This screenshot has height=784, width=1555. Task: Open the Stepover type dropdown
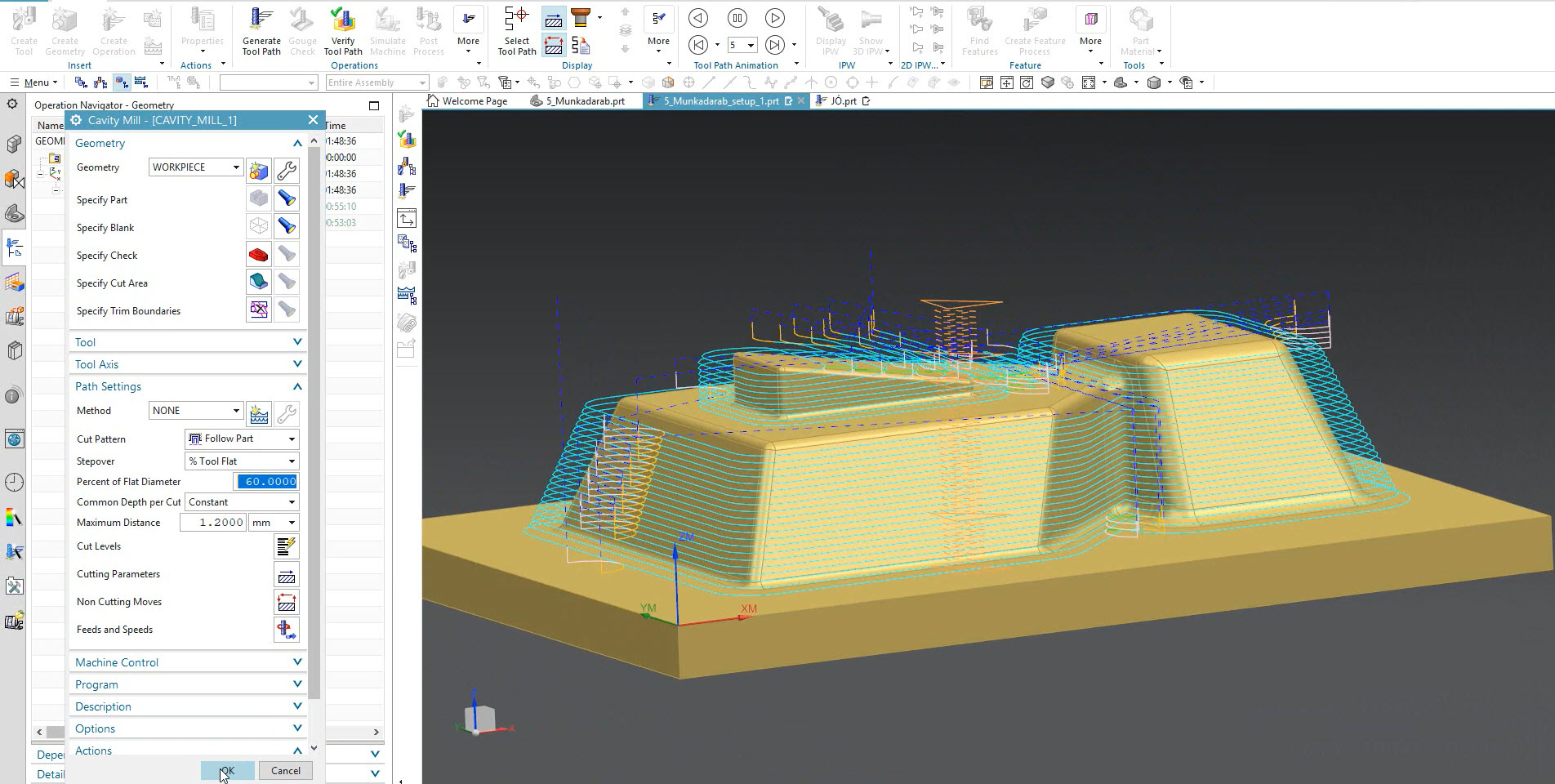(x=242, y=461)
